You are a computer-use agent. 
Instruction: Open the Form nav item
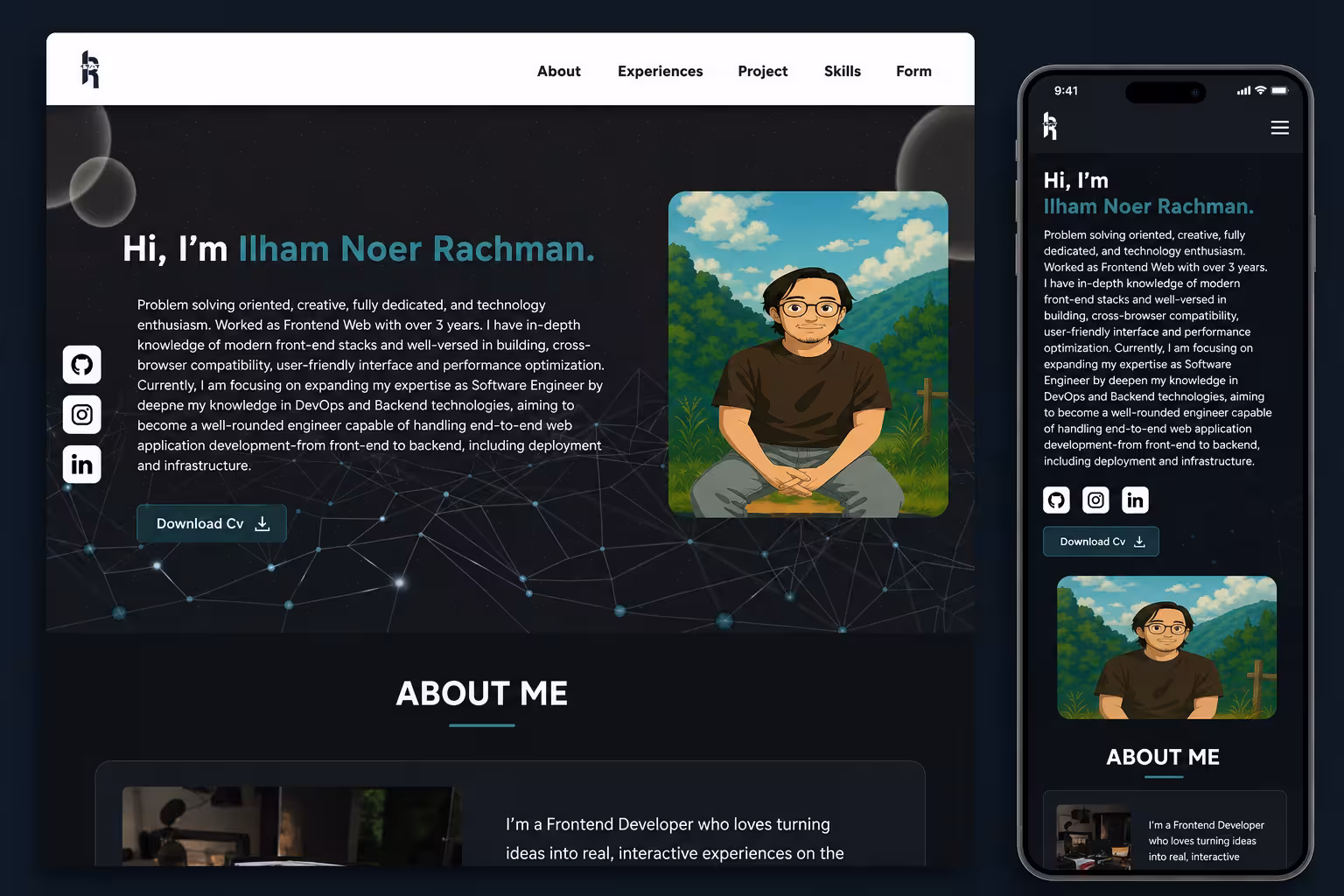pyautogui.click(x=913, y=72)
